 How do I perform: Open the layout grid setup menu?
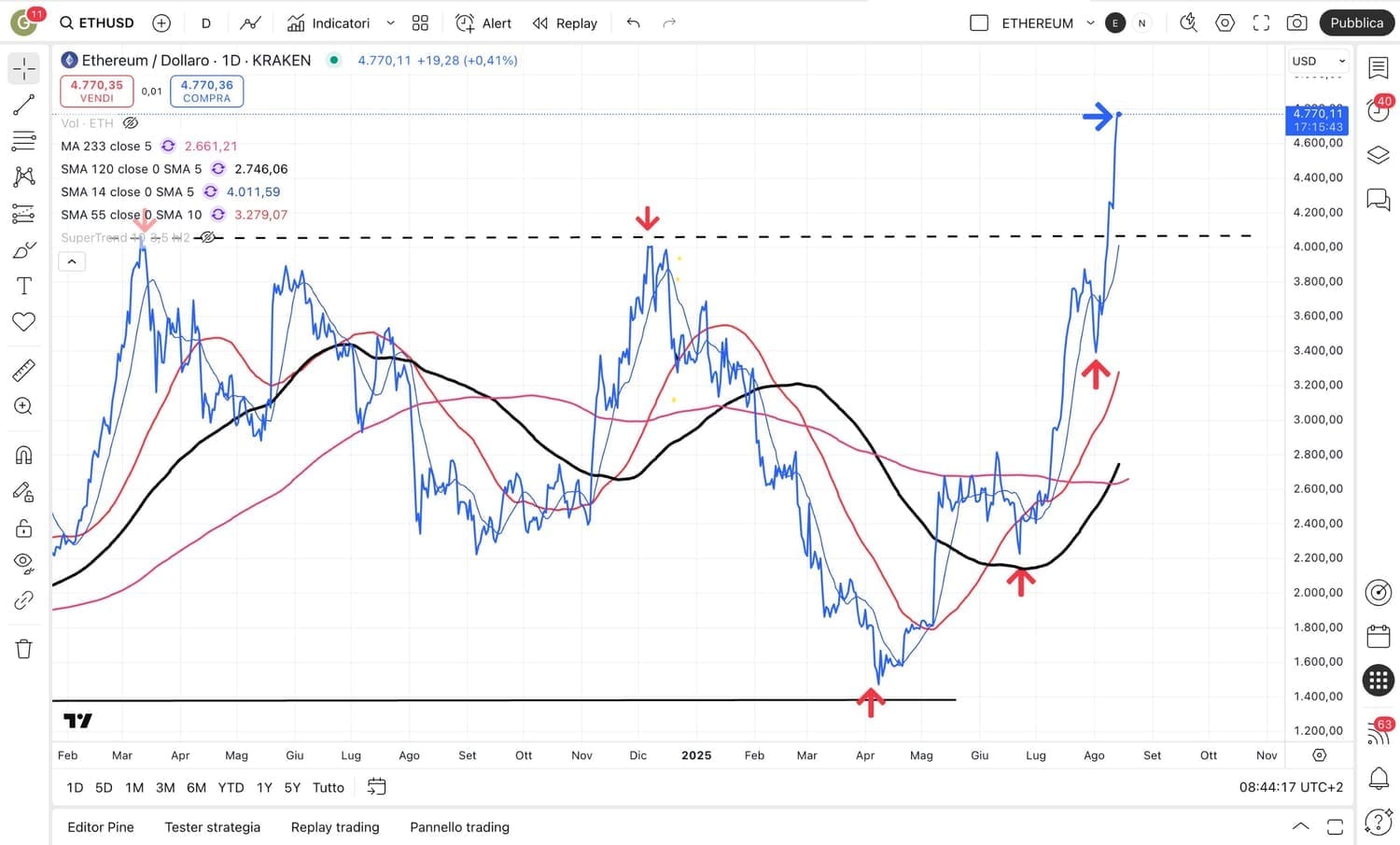[420, 22]
